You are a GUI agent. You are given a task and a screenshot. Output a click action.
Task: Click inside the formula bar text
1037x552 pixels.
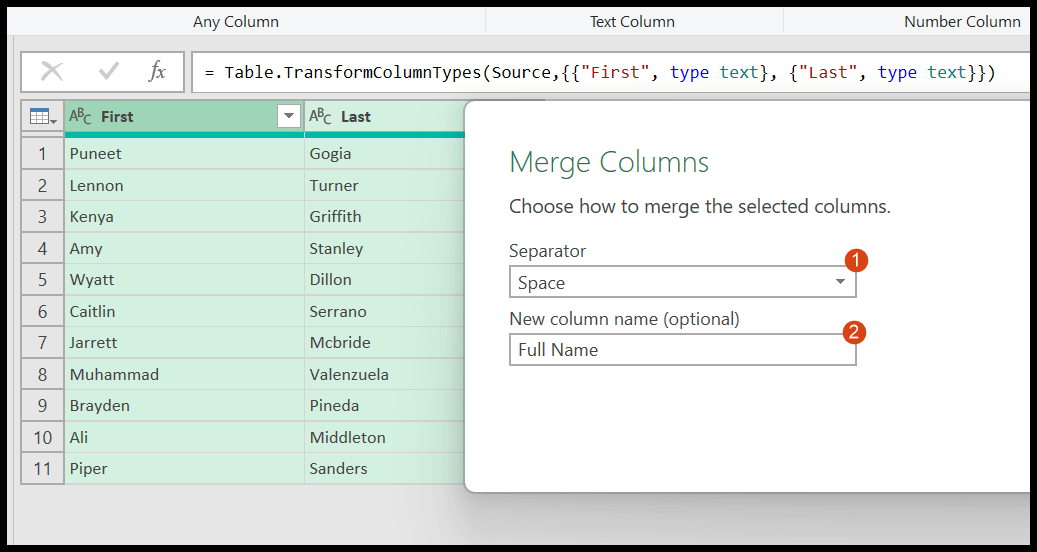tap(599, 72)
